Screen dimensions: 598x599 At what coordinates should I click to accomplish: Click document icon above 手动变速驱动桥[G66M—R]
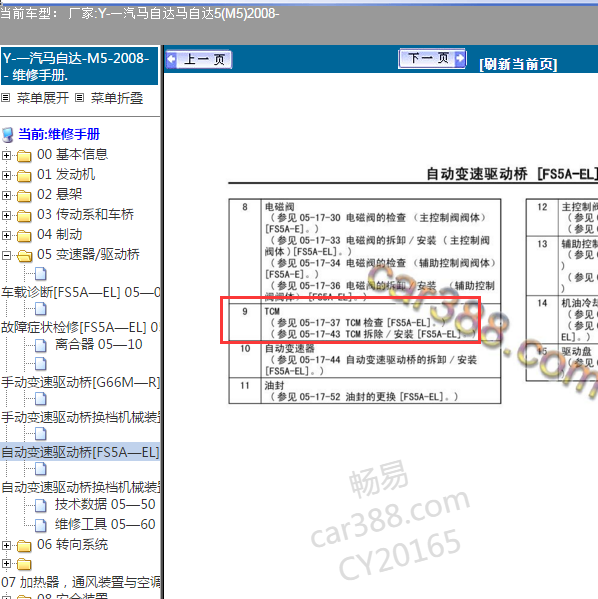point(41,363)
